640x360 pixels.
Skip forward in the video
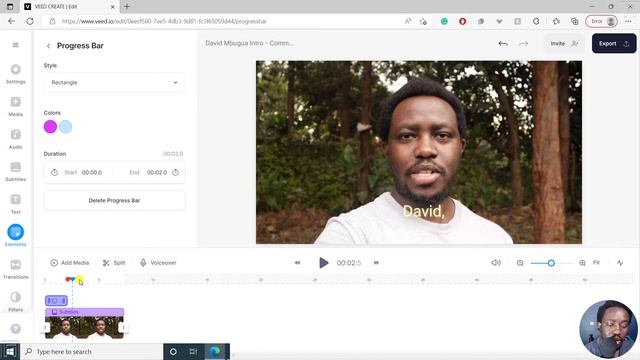pos(376,263)
